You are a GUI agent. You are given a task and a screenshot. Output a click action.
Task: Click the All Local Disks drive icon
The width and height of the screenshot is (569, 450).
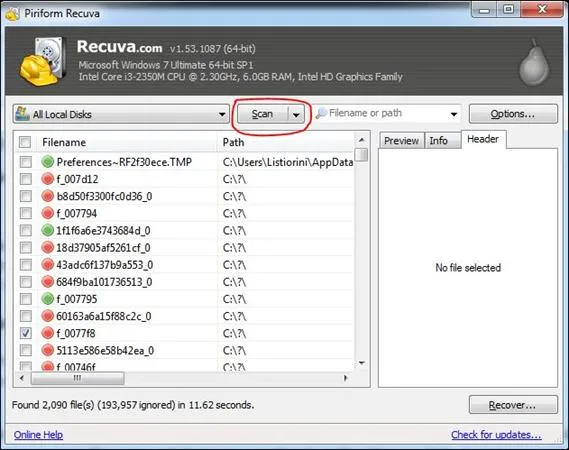pos(22,114)
